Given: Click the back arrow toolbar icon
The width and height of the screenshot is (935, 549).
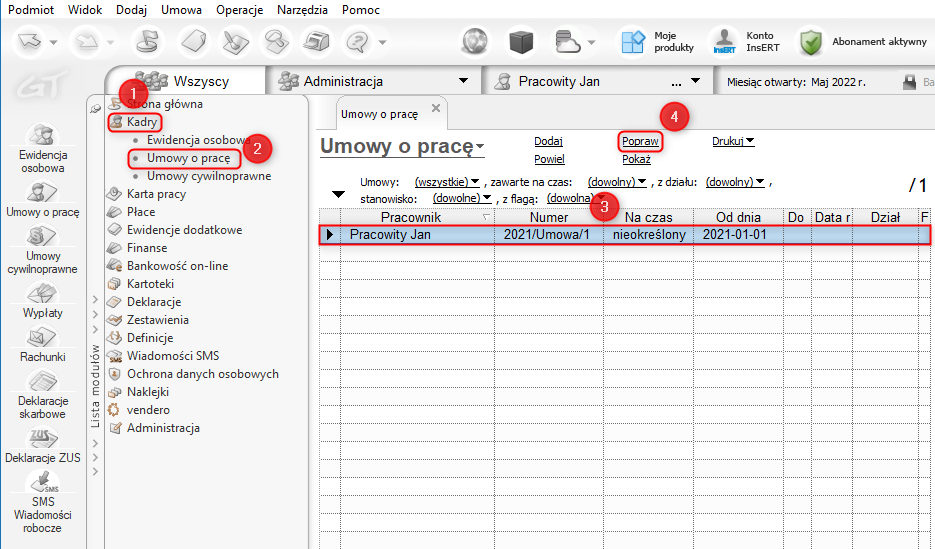Looking at the screenshot, I should [30, 42].
